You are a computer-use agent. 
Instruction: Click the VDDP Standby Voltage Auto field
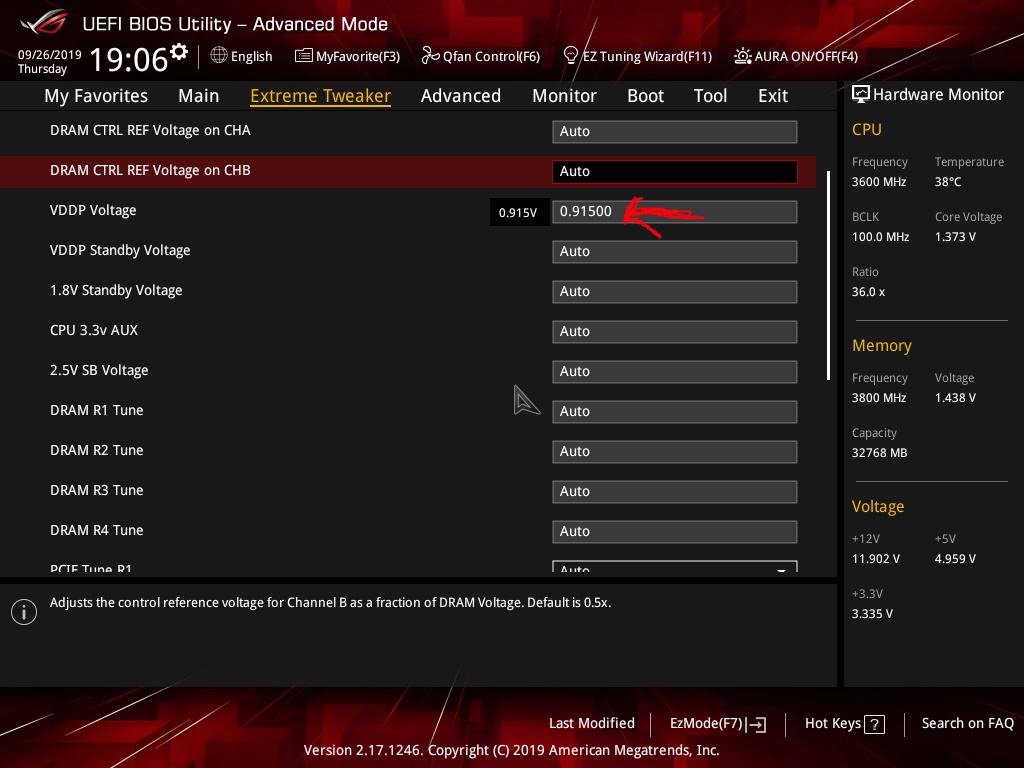tap(675, 251)
